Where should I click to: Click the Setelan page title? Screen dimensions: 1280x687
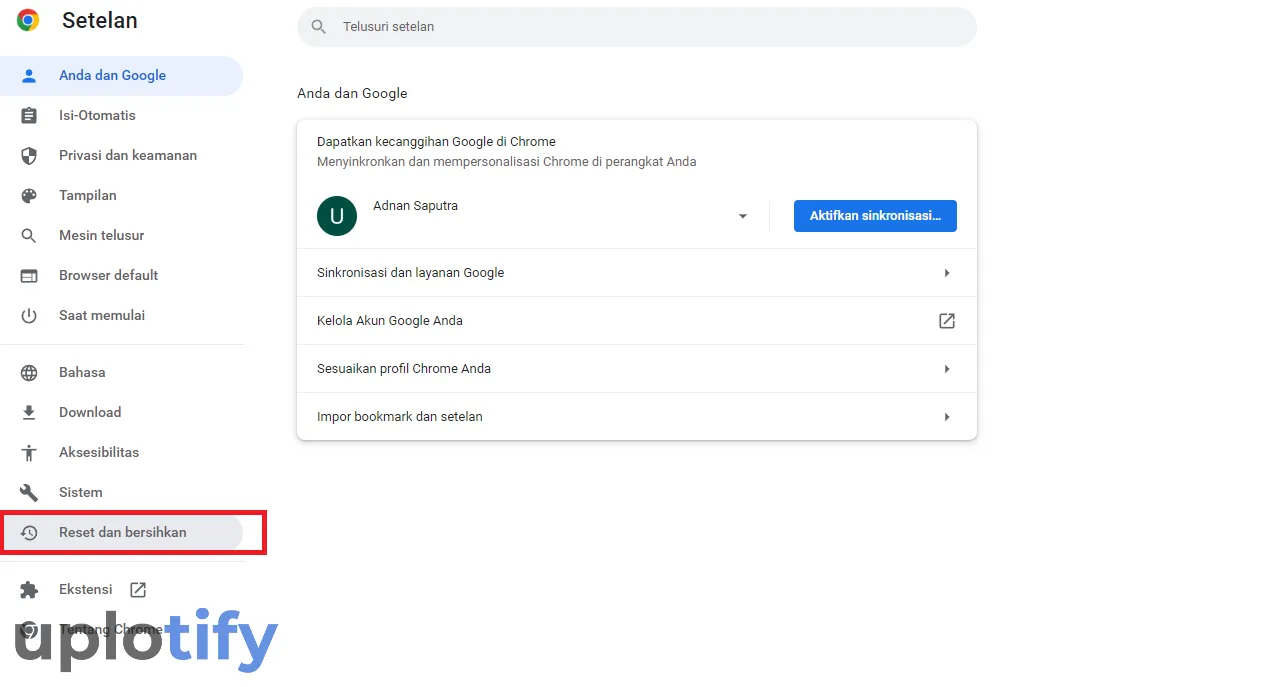coord(100,20)
